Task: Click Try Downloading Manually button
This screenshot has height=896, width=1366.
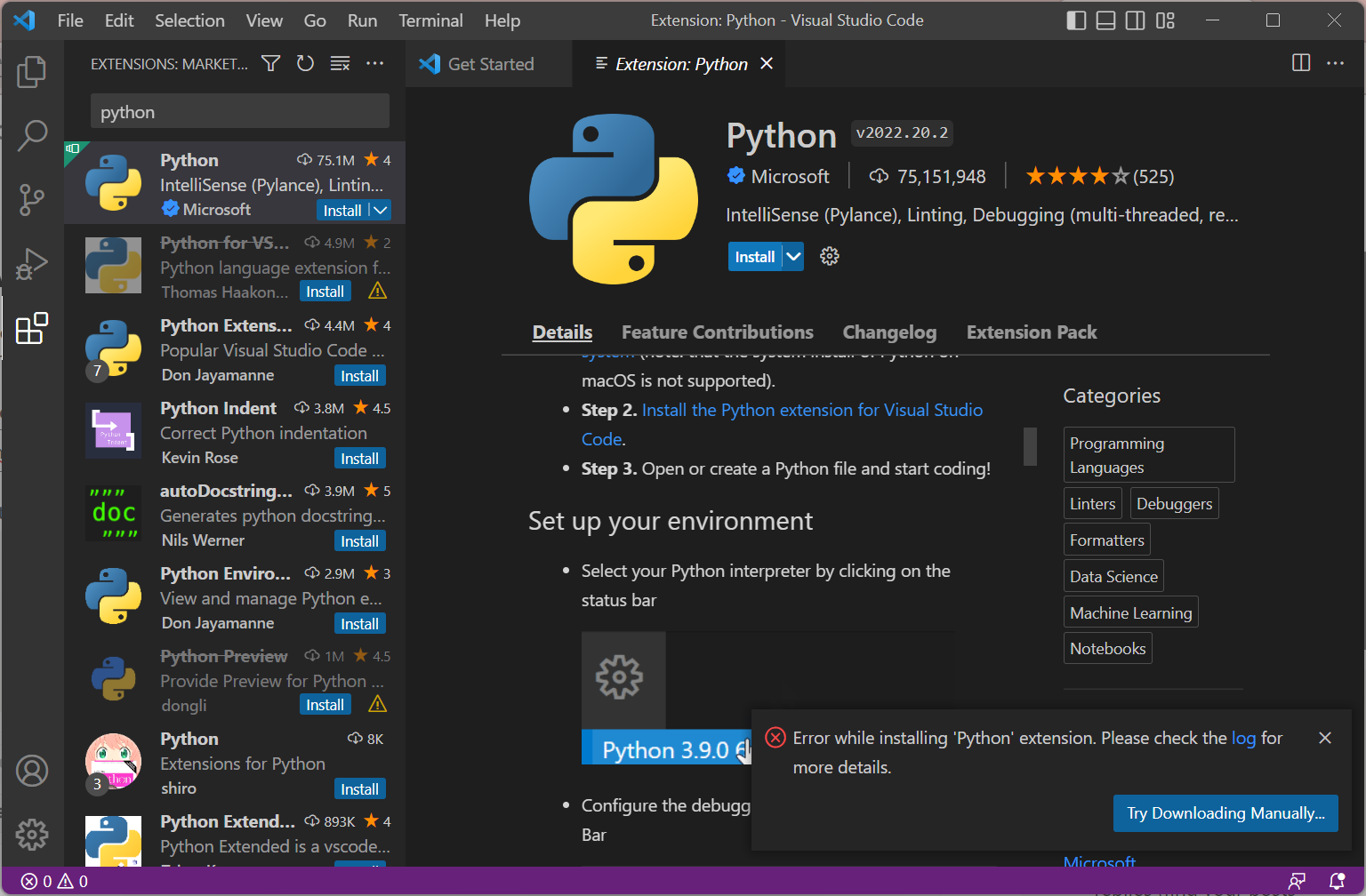Action: click(x=1225, y=813)
